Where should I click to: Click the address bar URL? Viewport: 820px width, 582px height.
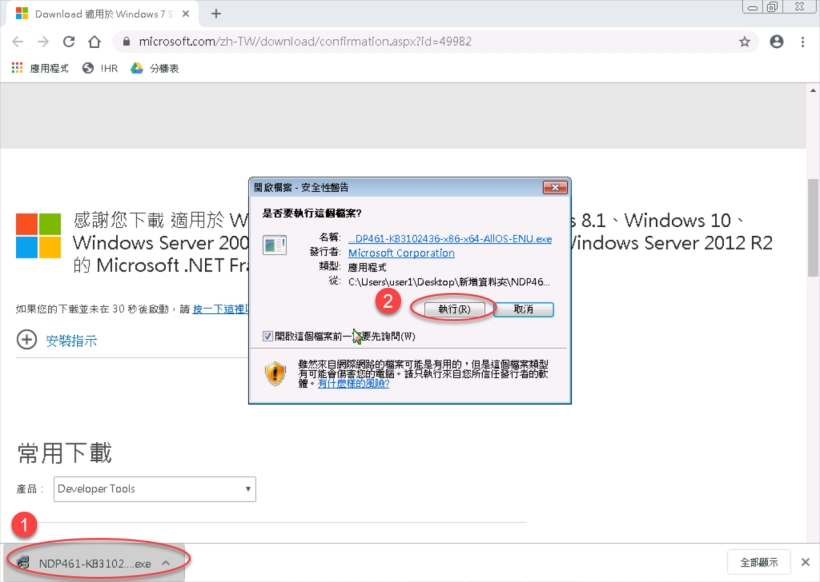305,42
